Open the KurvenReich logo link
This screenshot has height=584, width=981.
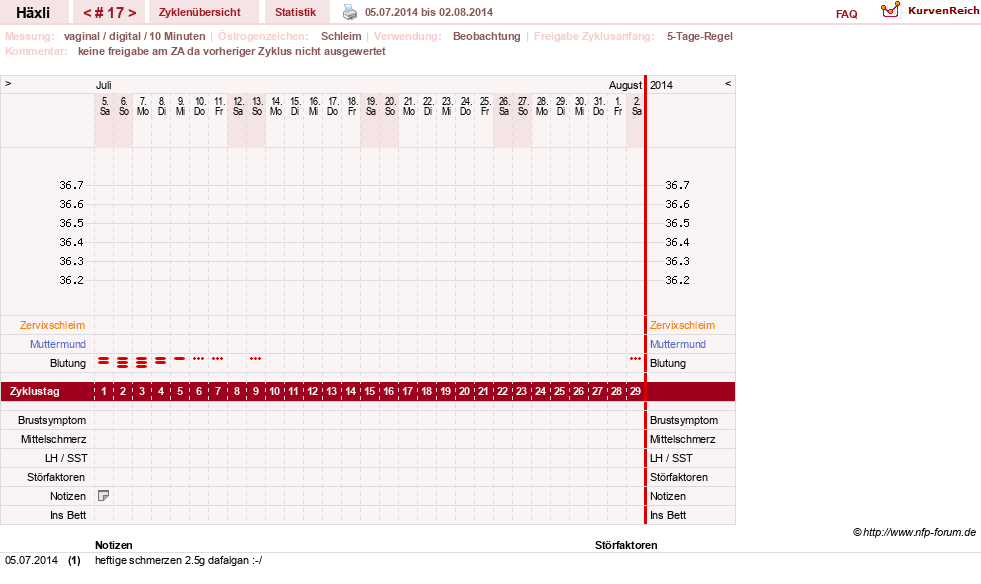click(930, 11)
